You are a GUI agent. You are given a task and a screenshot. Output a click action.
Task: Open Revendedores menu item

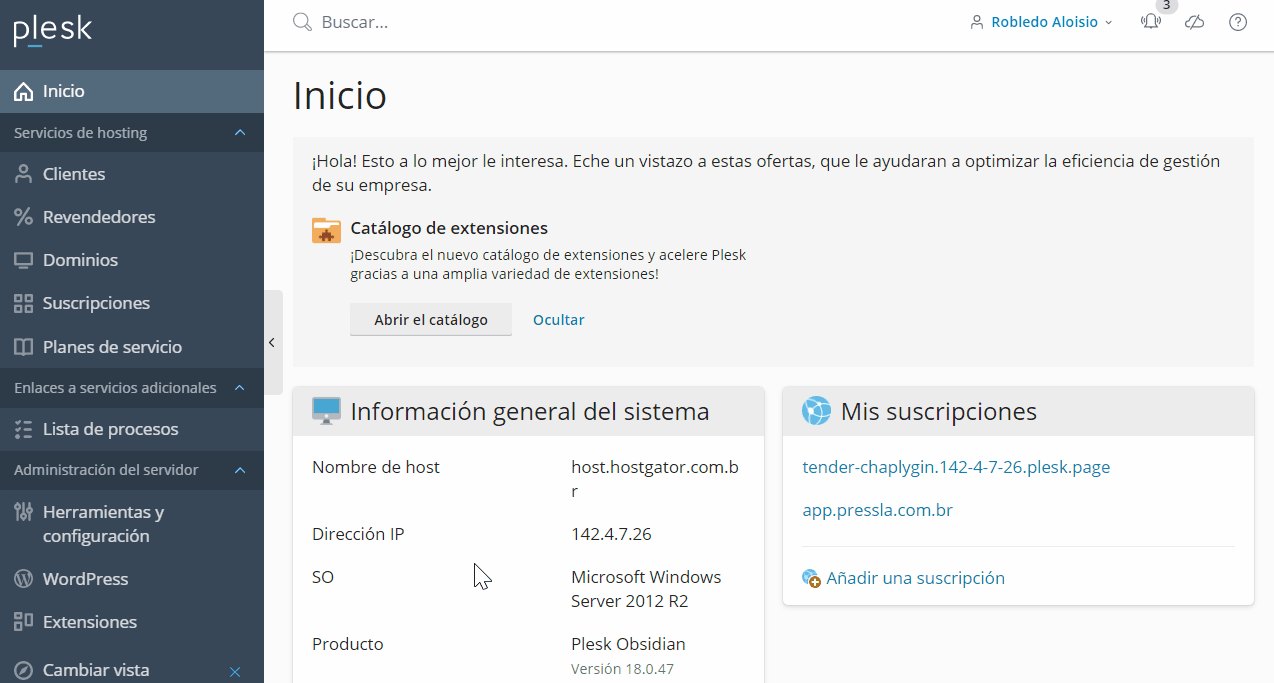tap(132, 217)
